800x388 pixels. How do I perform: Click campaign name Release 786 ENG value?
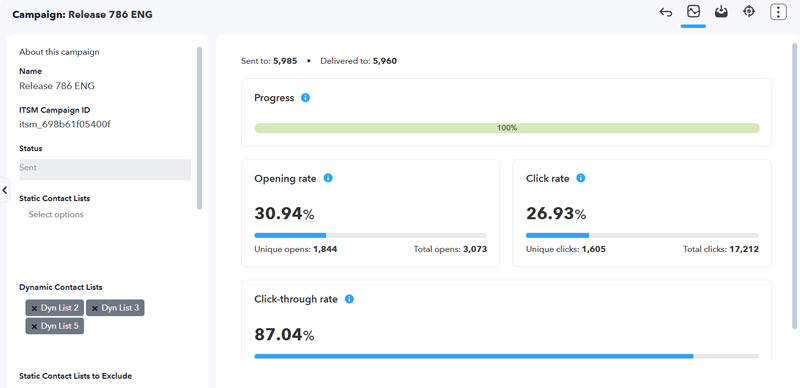(57, 86)
